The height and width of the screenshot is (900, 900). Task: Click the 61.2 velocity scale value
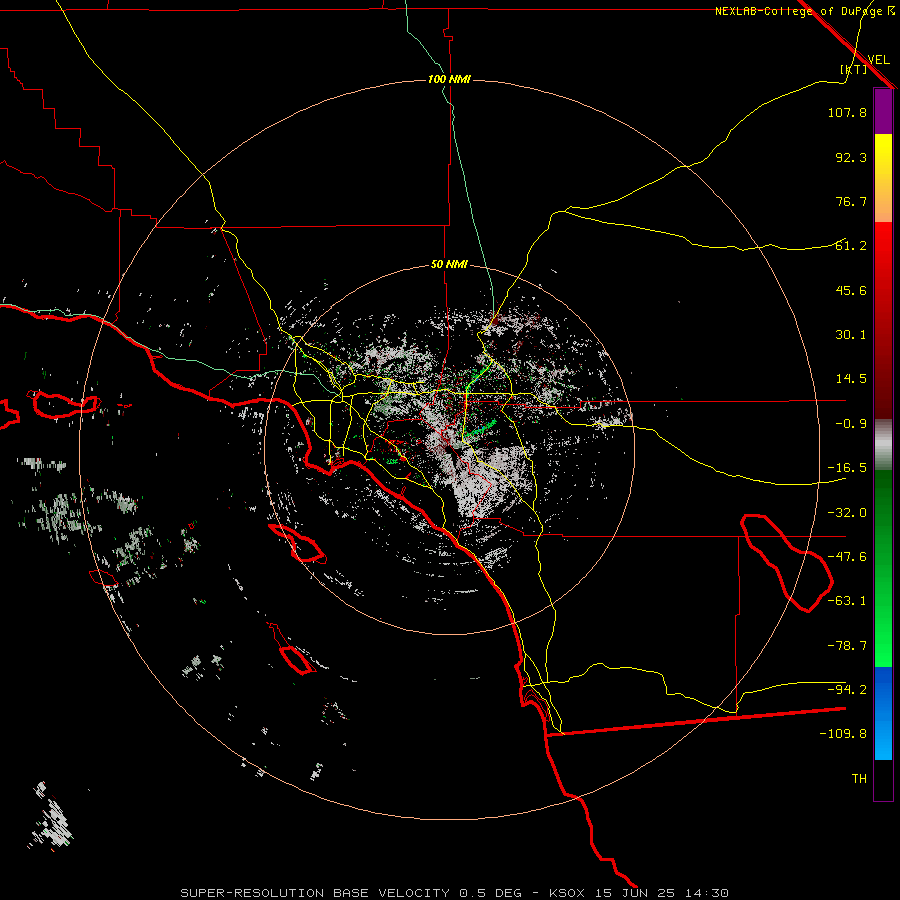click(x=851, y=246)
